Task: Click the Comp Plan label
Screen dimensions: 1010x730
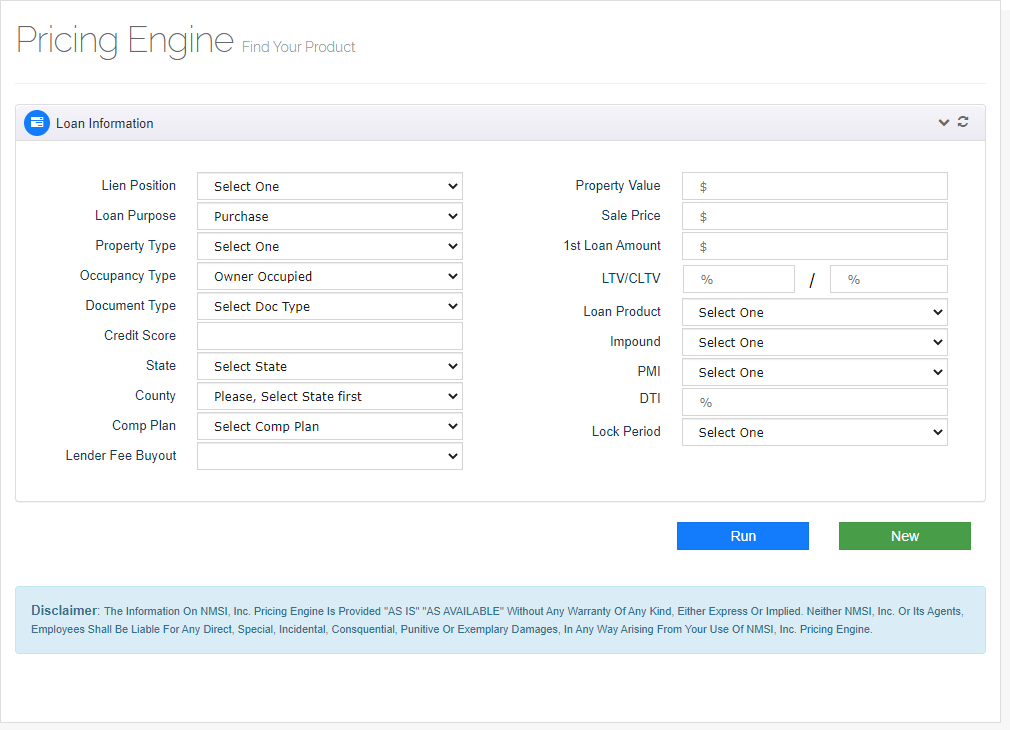Action: 144,426
